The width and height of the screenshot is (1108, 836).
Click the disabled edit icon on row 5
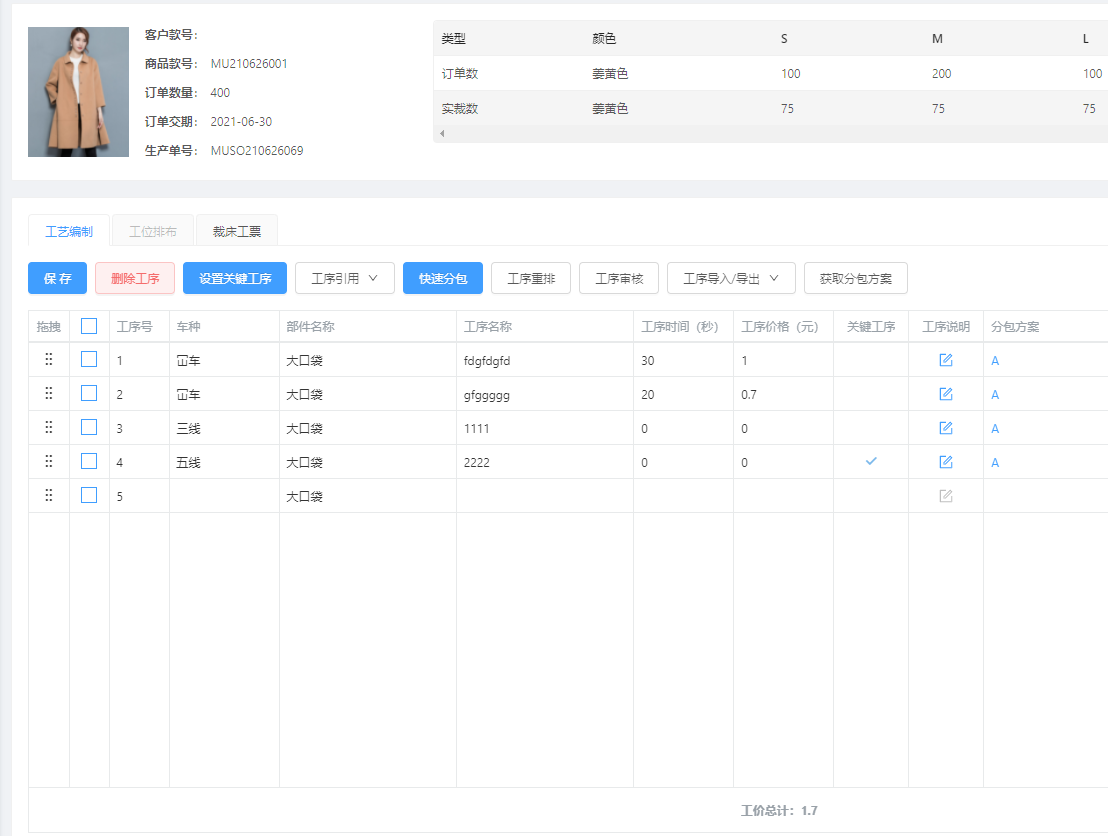944,494
